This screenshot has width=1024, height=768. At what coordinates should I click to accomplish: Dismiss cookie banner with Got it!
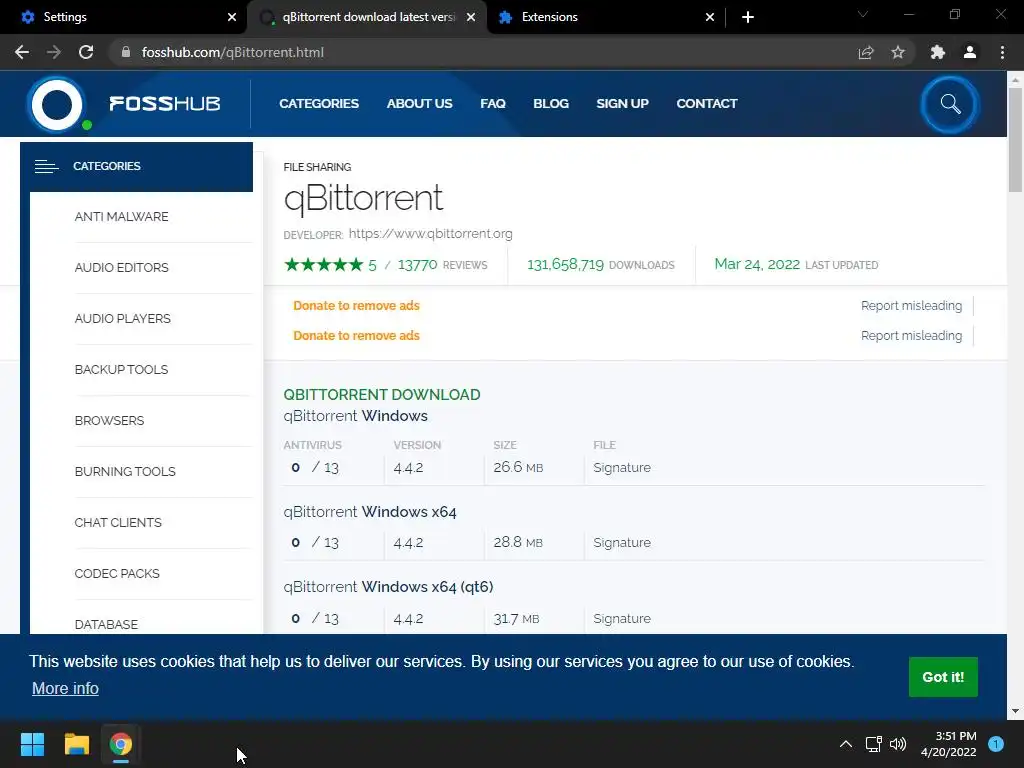coord(943,677)
